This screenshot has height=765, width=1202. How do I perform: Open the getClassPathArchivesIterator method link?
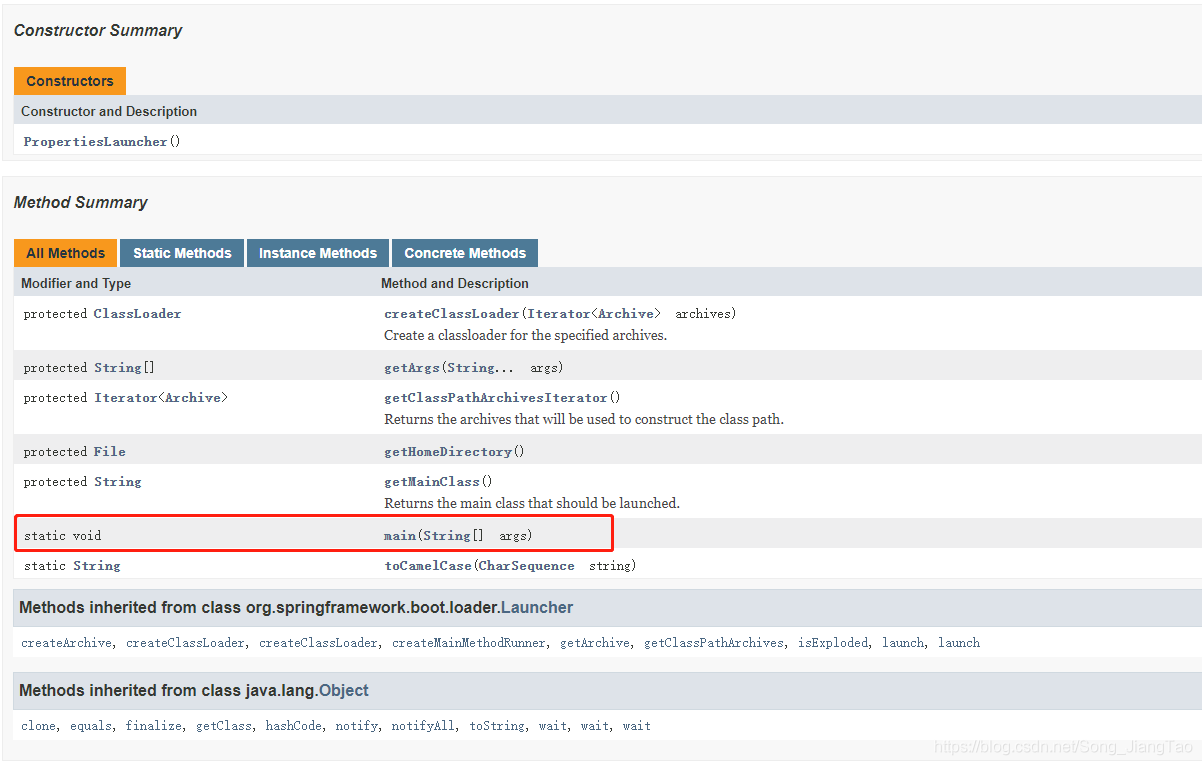pos(496,398)
